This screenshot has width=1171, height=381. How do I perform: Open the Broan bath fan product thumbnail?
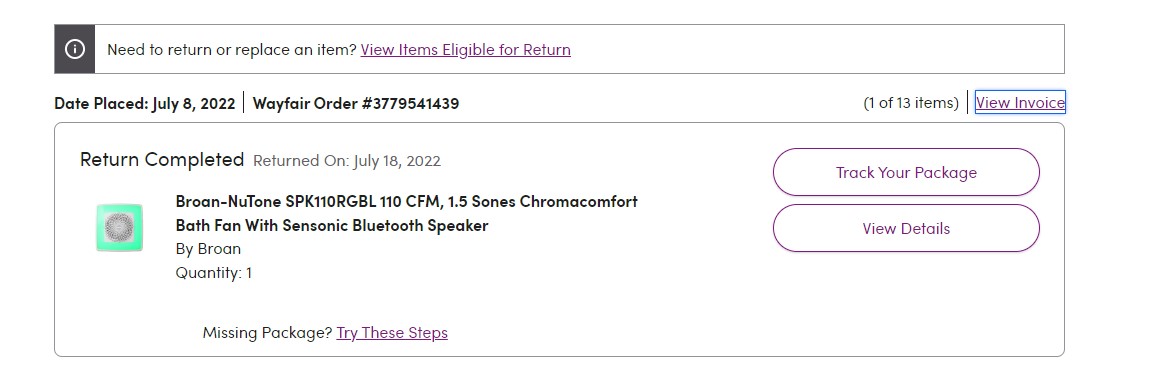(x=119, y=228)
